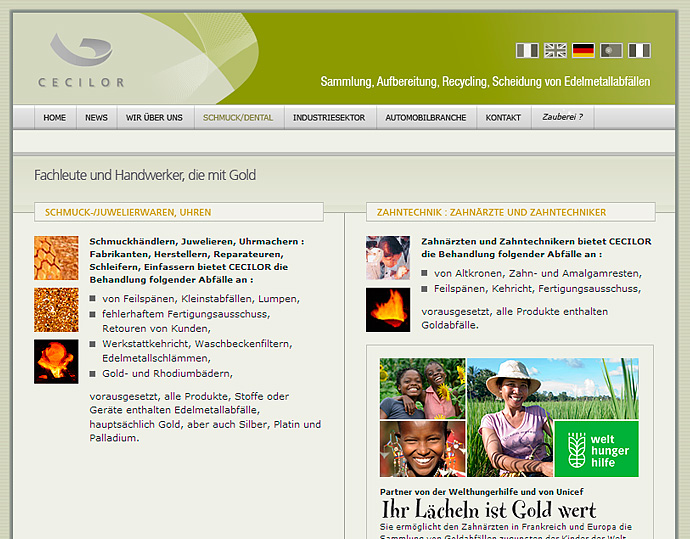The image size is (690, 539).
Task: Click the 'Zauberei ?' menu link
Action: (x=562, y=117)
